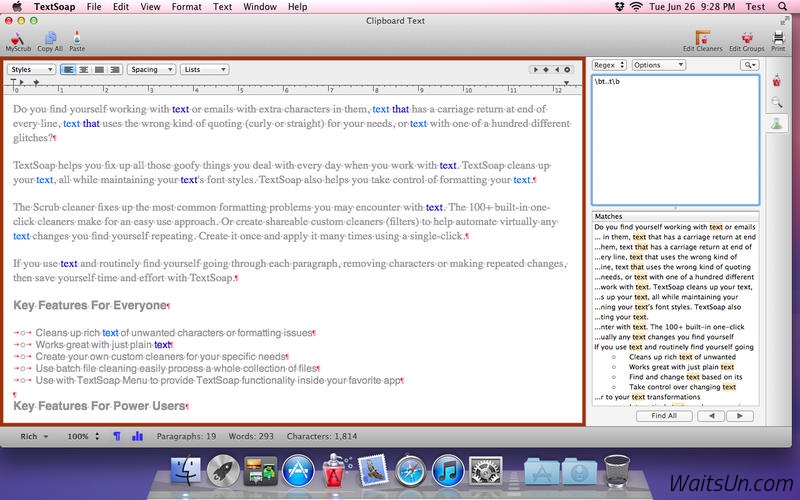
Task: Open iTunes from the Dock
Action: tap(448, 470)
